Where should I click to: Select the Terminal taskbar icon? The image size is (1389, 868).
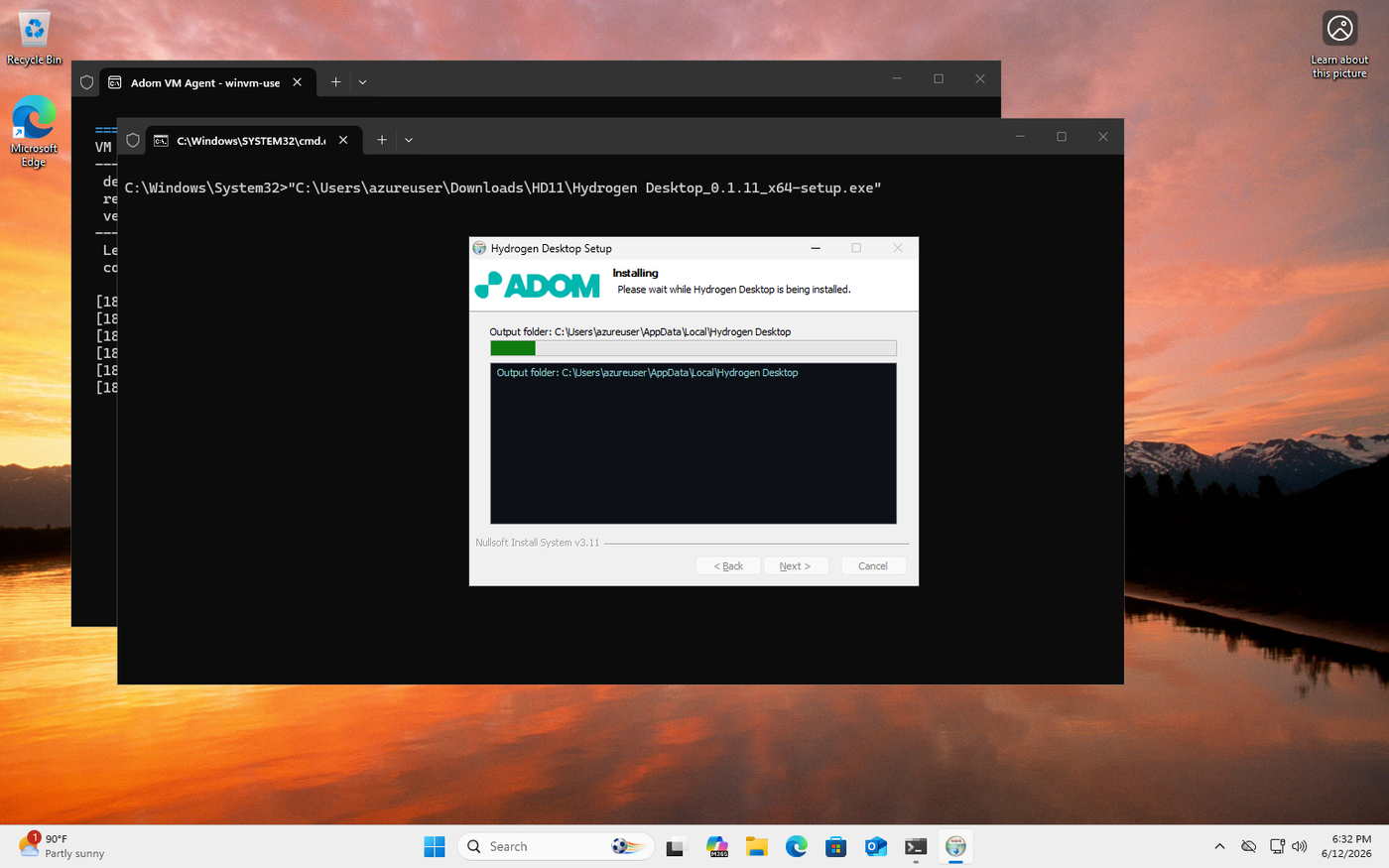pyautogui.click(x=916, y=846)
